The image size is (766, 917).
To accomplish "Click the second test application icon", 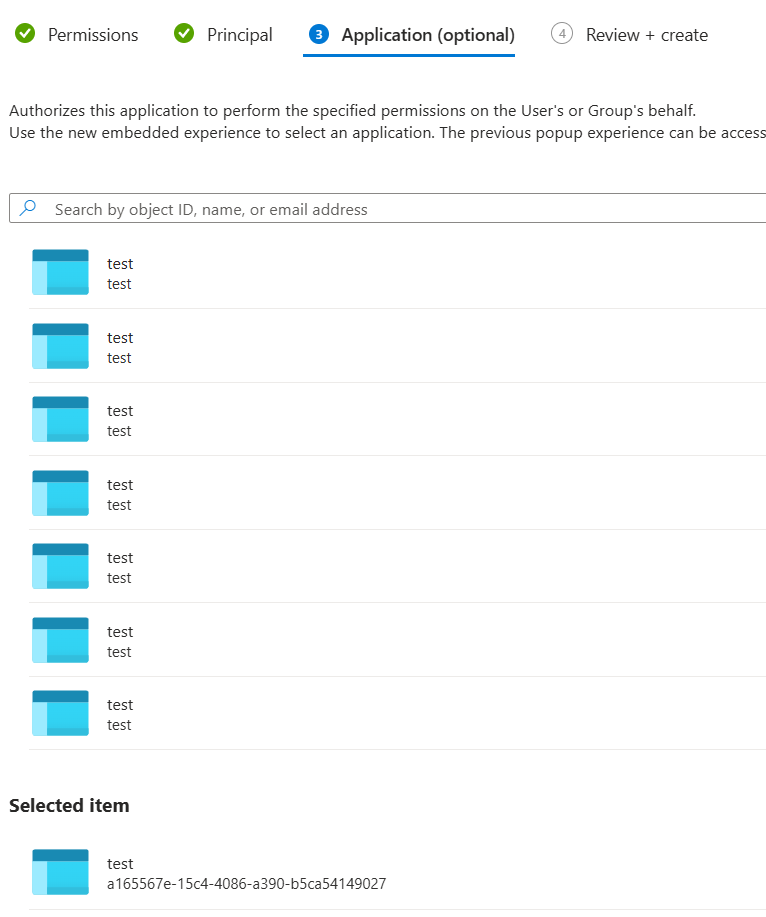I will (x=60, y=346).
